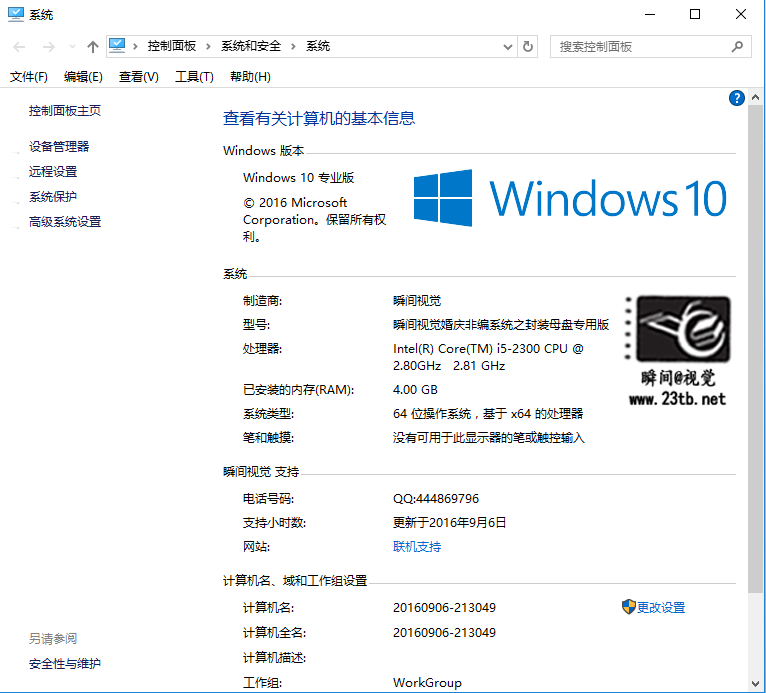Go to 控制面板主页 link
Viewport: 766px width, 693px height.
pos(65,111)
